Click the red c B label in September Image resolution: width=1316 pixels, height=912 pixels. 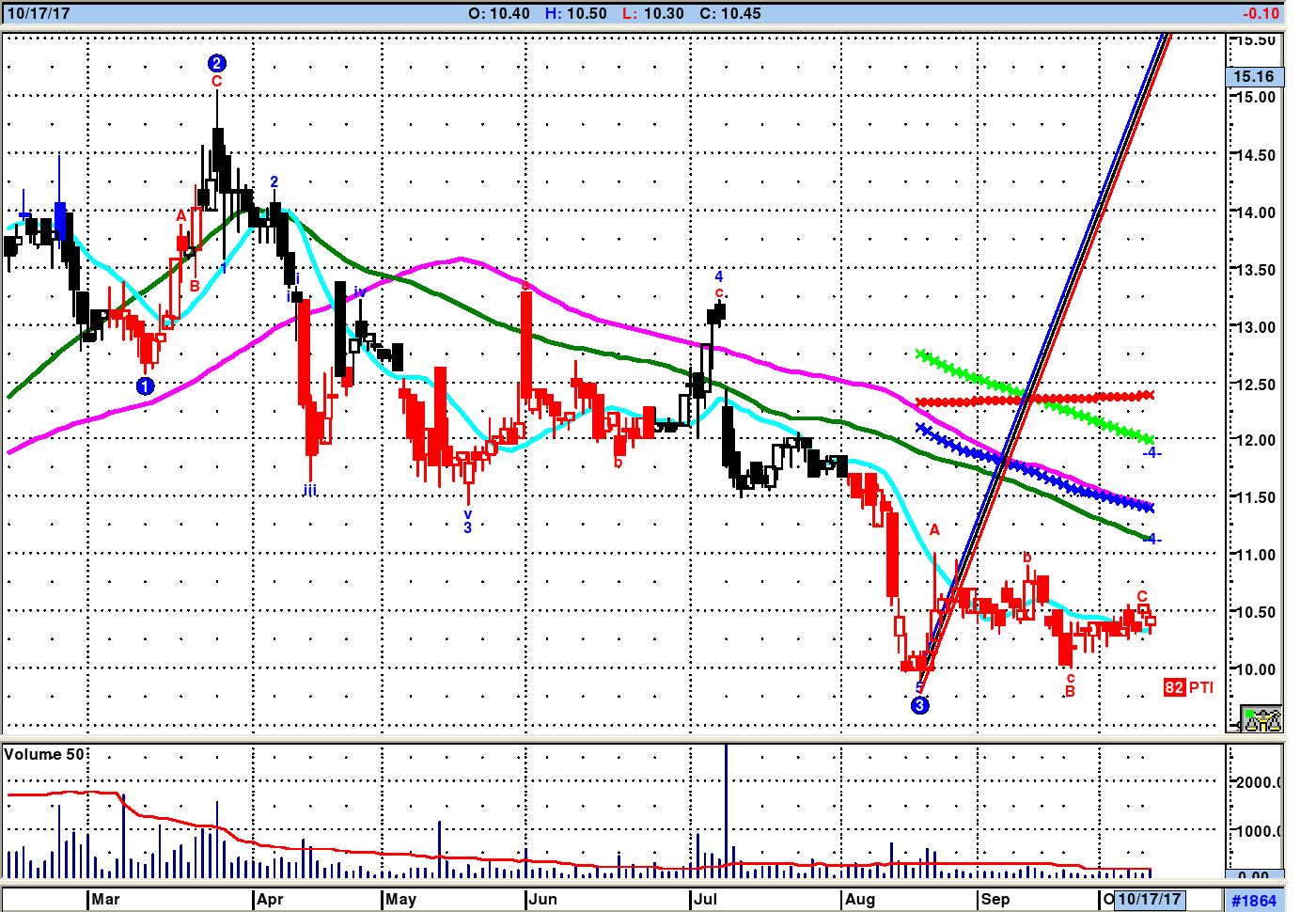tap(1070, 685)
